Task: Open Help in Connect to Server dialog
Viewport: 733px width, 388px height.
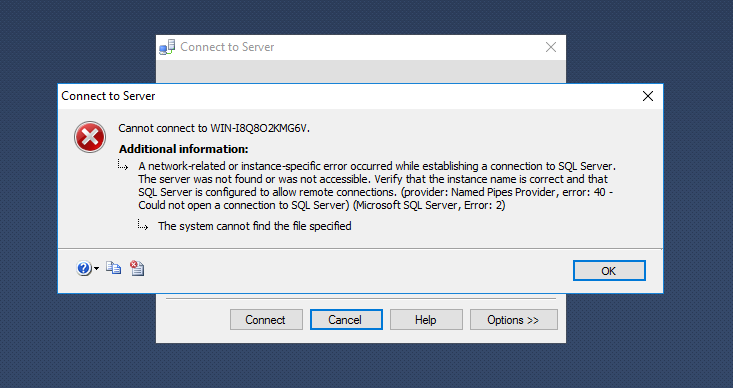Action: click(426, 320)
